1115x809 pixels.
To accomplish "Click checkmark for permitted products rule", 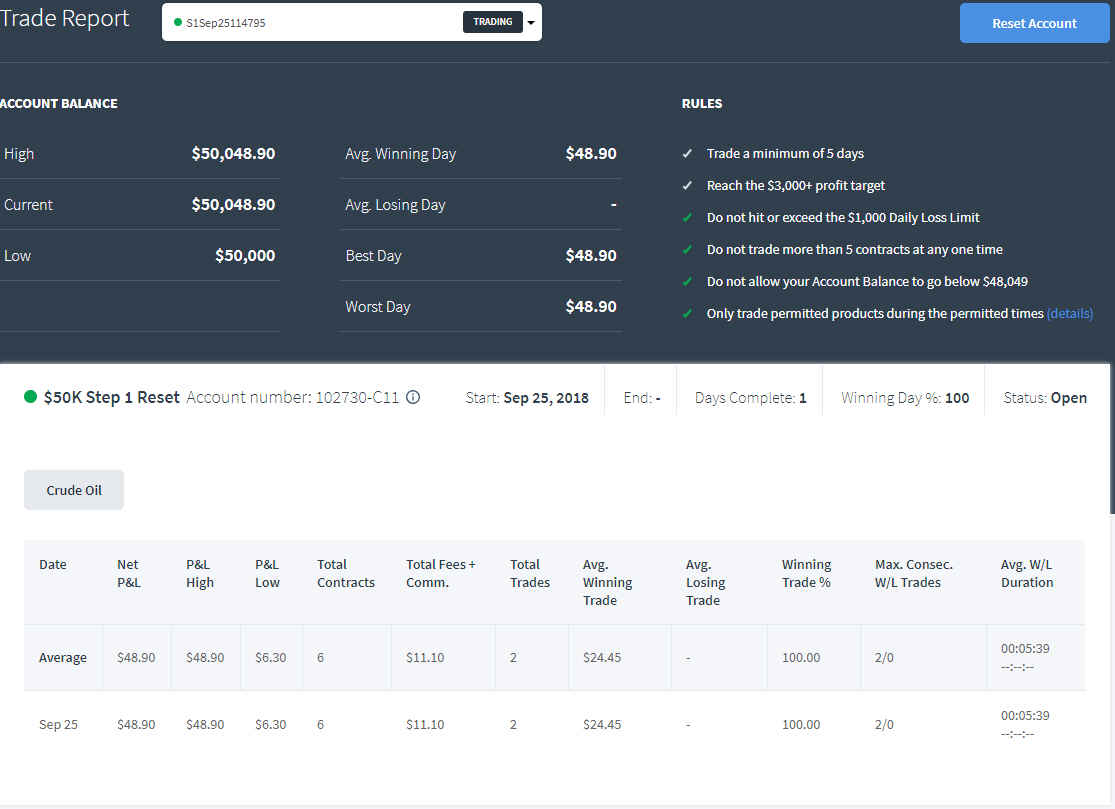I will tap(687, 314).
